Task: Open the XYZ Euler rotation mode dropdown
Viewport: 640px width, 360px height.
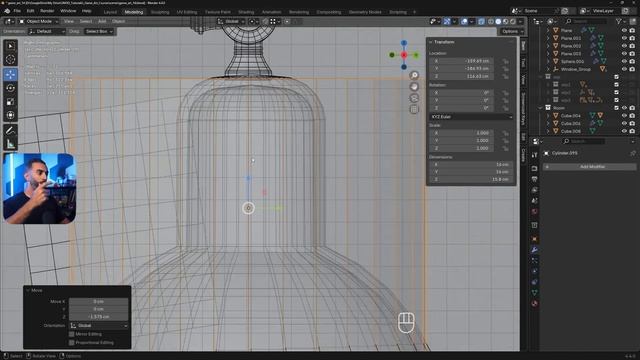Action: 471,117
